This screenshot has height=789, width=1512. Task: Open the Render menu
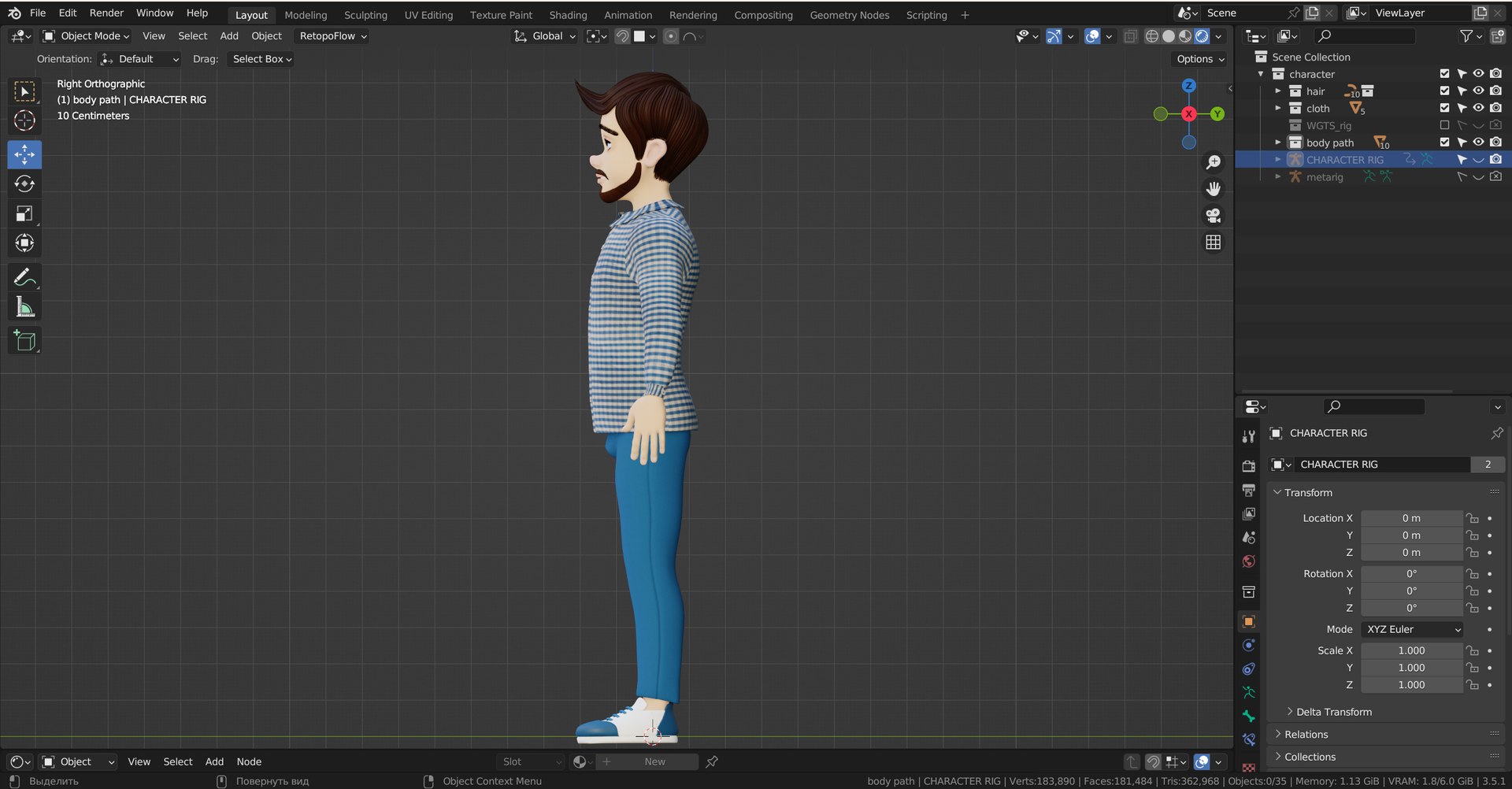(x=106, y=13)
